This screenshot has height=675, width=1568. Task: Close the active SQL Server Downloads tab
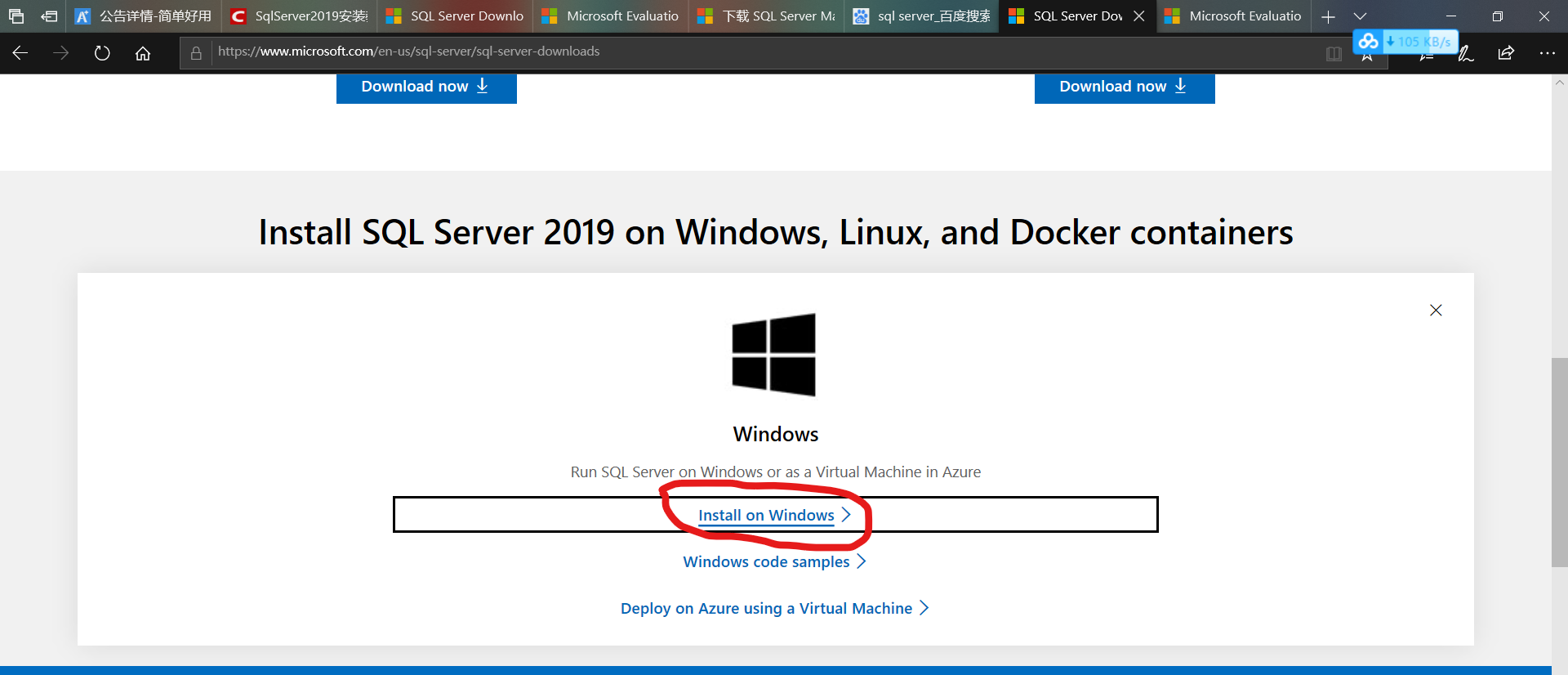[1139, 16]
